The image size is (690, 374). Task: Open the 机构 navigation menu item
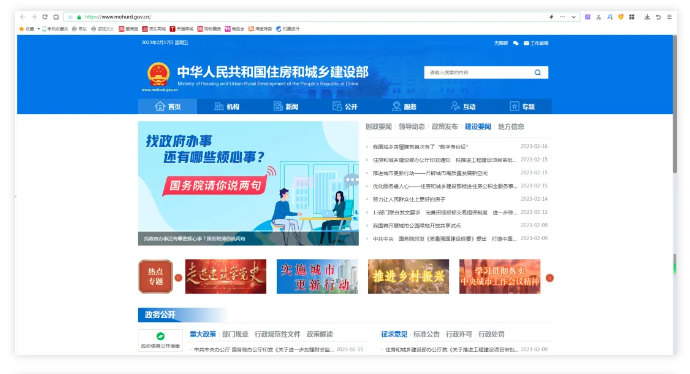pyautogui.click(x=227, y=106)
